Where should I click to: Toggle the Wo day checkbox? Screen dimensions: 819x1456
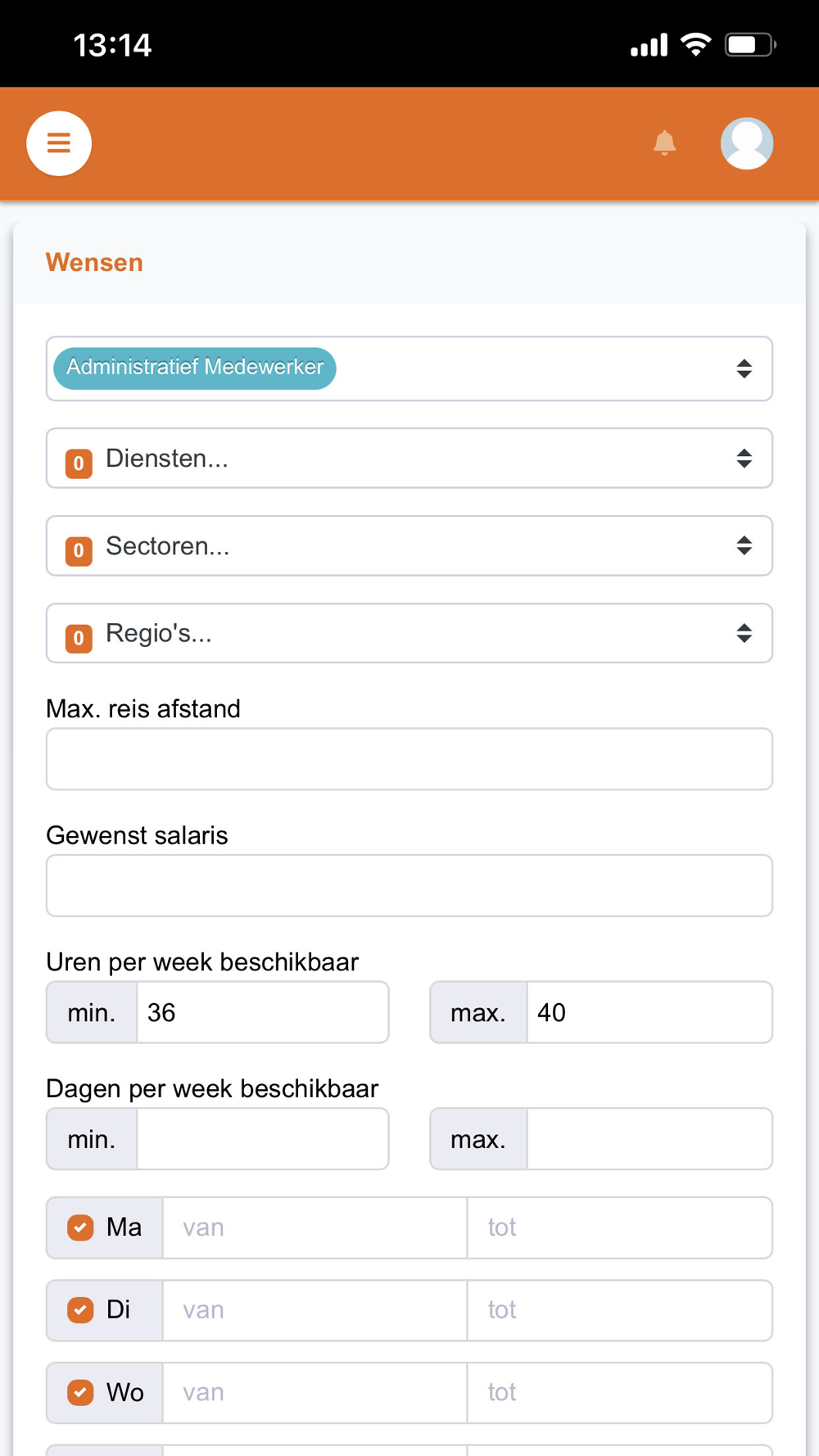80,1392
